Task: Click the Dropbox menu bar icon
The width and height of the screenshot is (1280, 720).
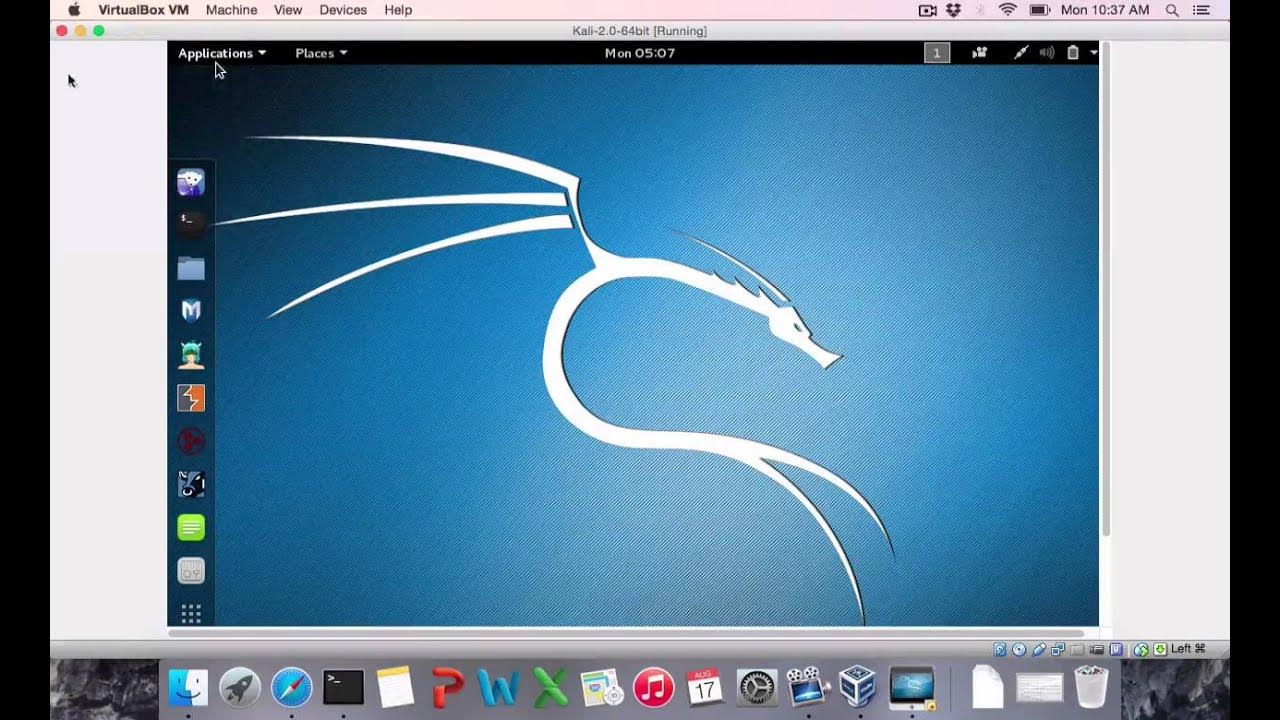Action: click(x=953, y=10)
